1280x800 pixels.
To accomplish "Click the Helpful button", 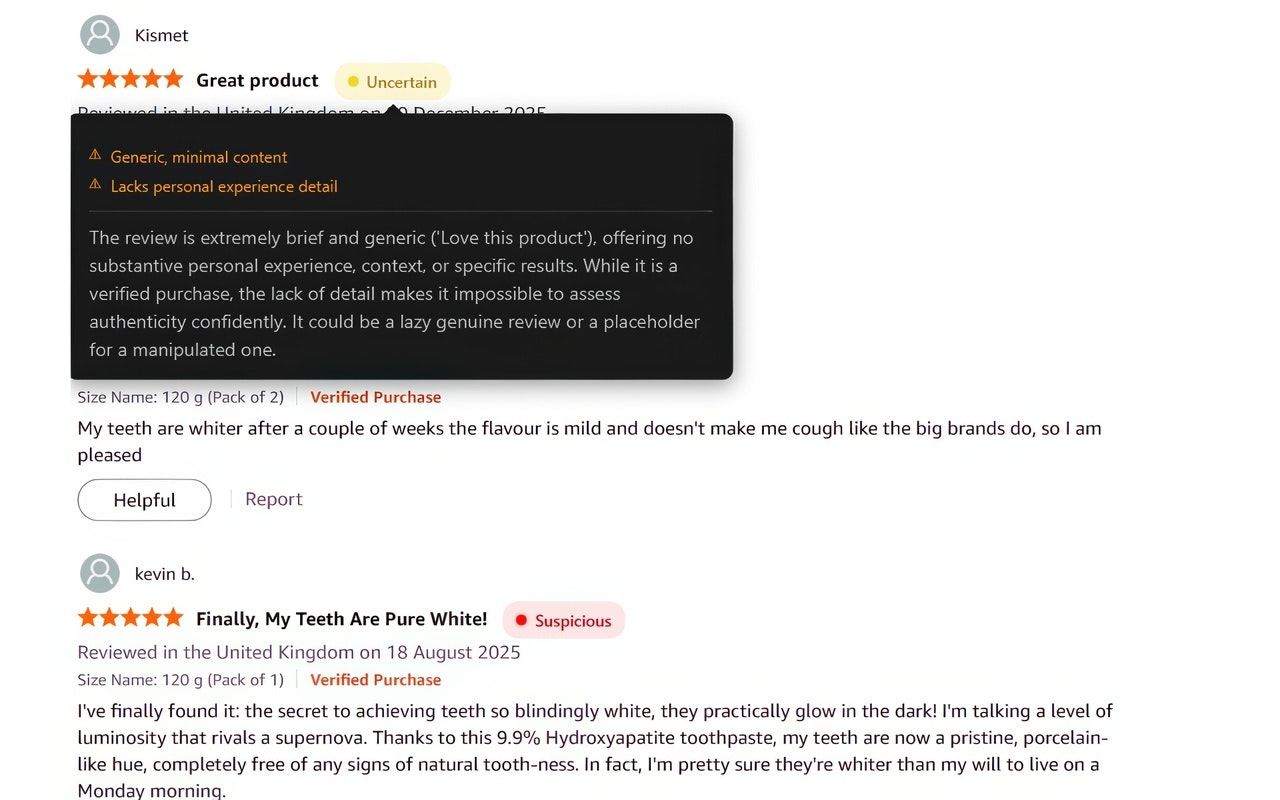I will tap(144, 499).
